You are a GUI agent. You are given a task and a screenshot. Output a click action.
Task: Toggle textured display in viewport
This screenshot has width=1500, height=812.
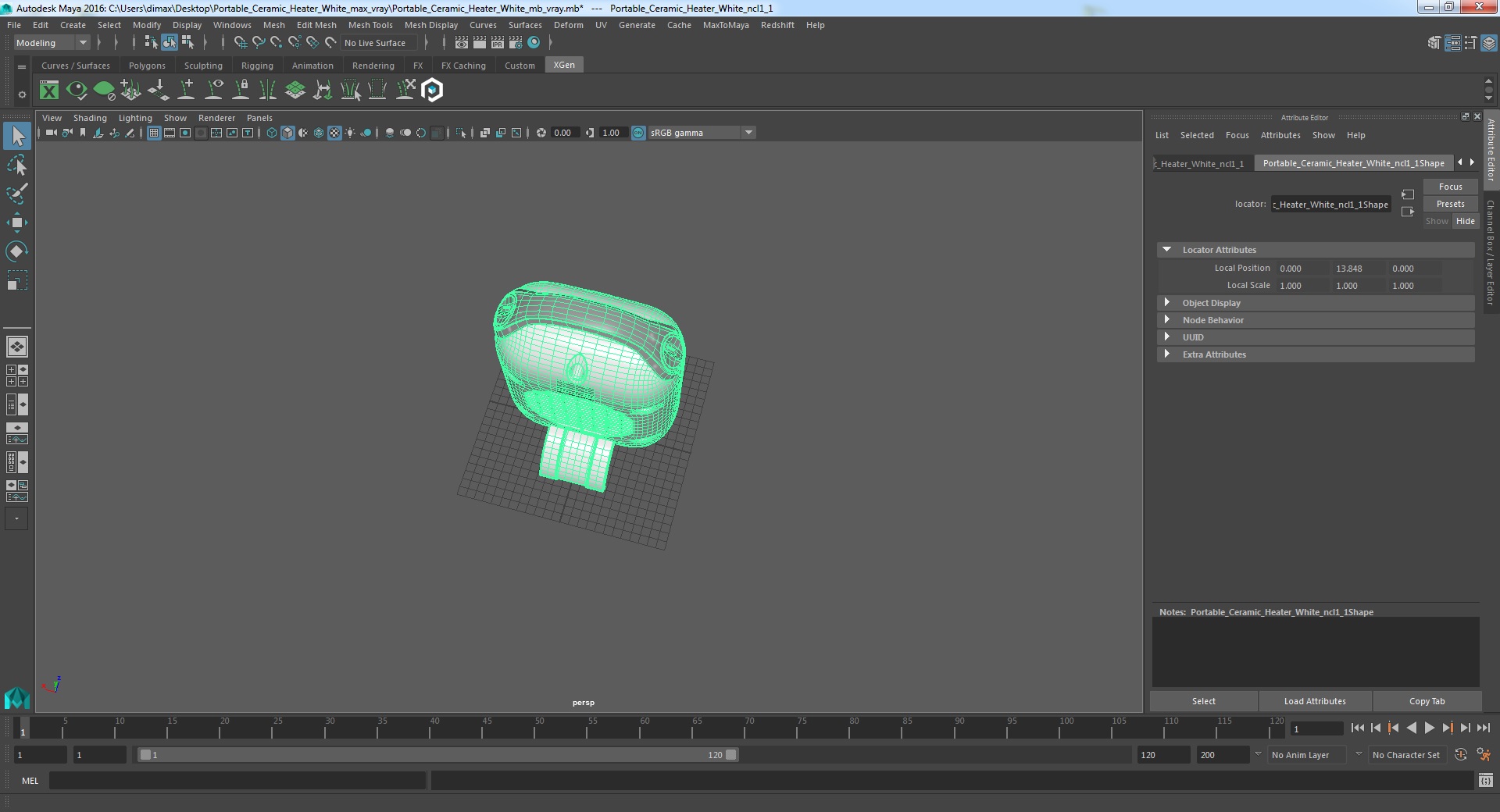pos(334,133)
